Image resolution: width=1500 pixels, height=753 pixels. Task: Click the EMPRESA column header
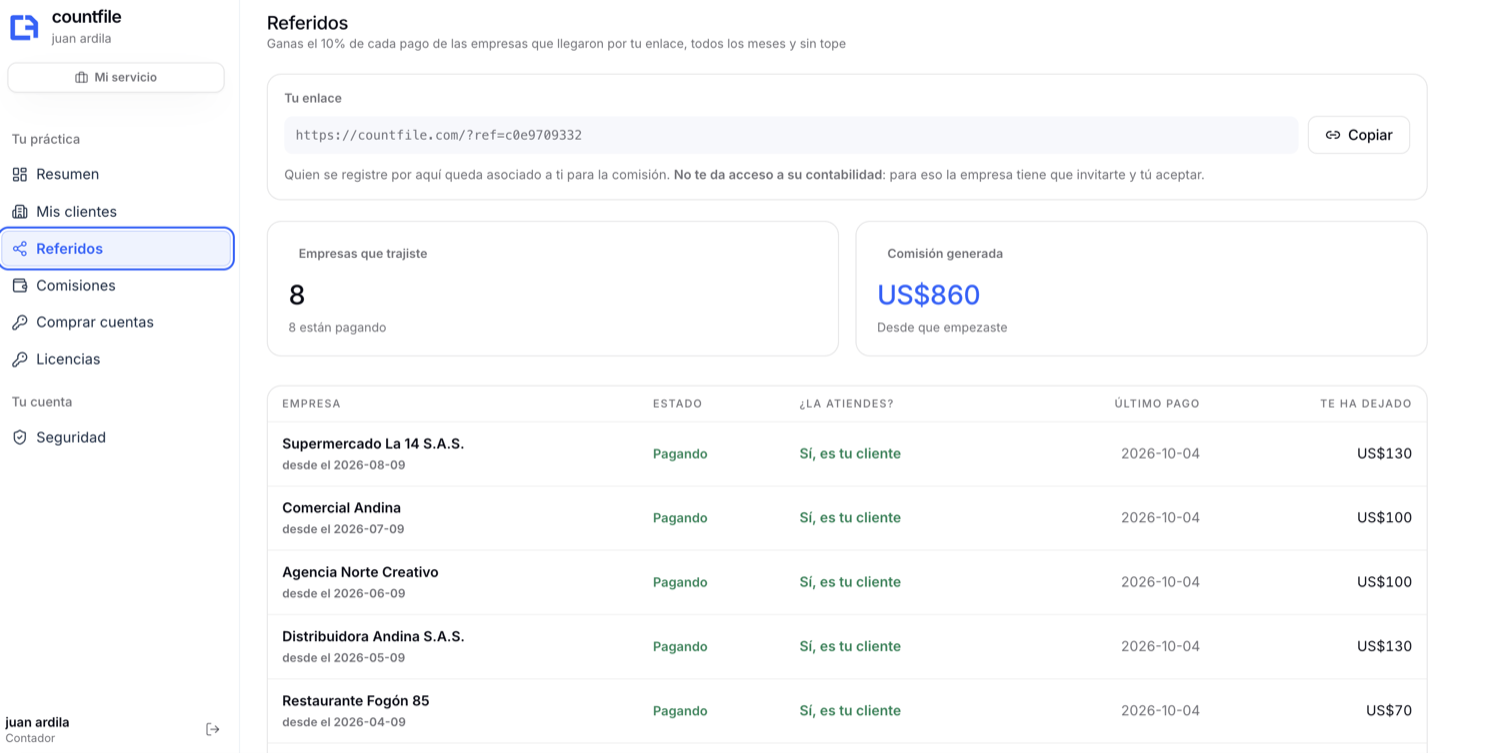(x=311, y=404)
